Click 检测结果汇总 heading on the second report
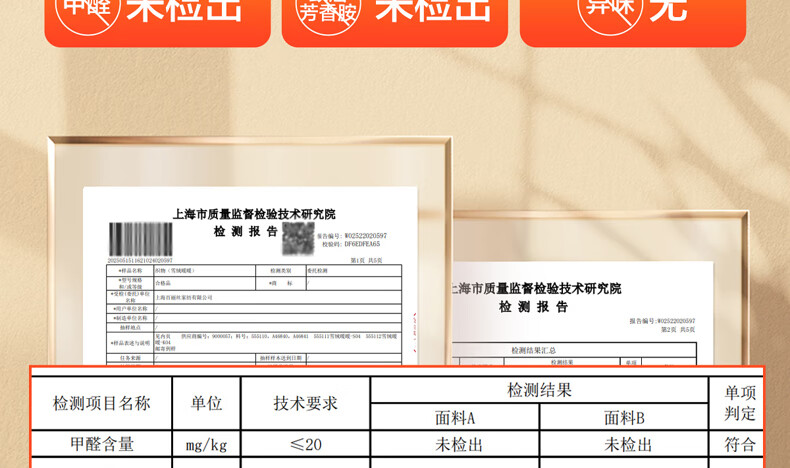790x468 pixels. pyautogui.click(x=534, y=350)
